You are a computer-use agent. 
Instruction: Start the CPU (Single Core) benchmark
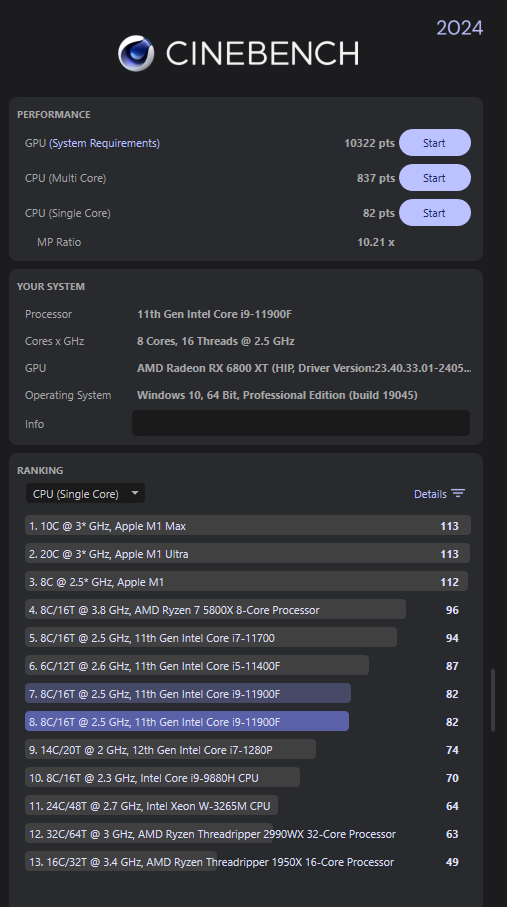(x=435, y=213)
